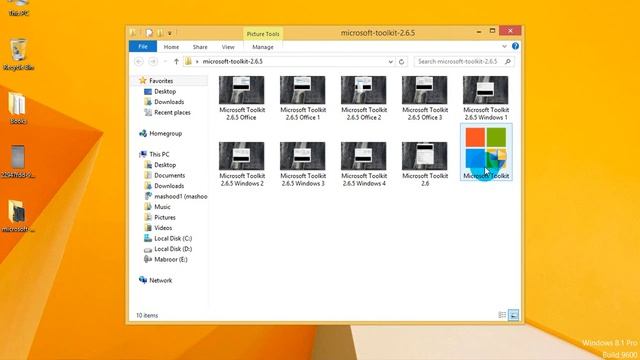The width and height of the screenshot is (640, 360).
Task: Open Music folder in sidebar
Action: (162, 207)
